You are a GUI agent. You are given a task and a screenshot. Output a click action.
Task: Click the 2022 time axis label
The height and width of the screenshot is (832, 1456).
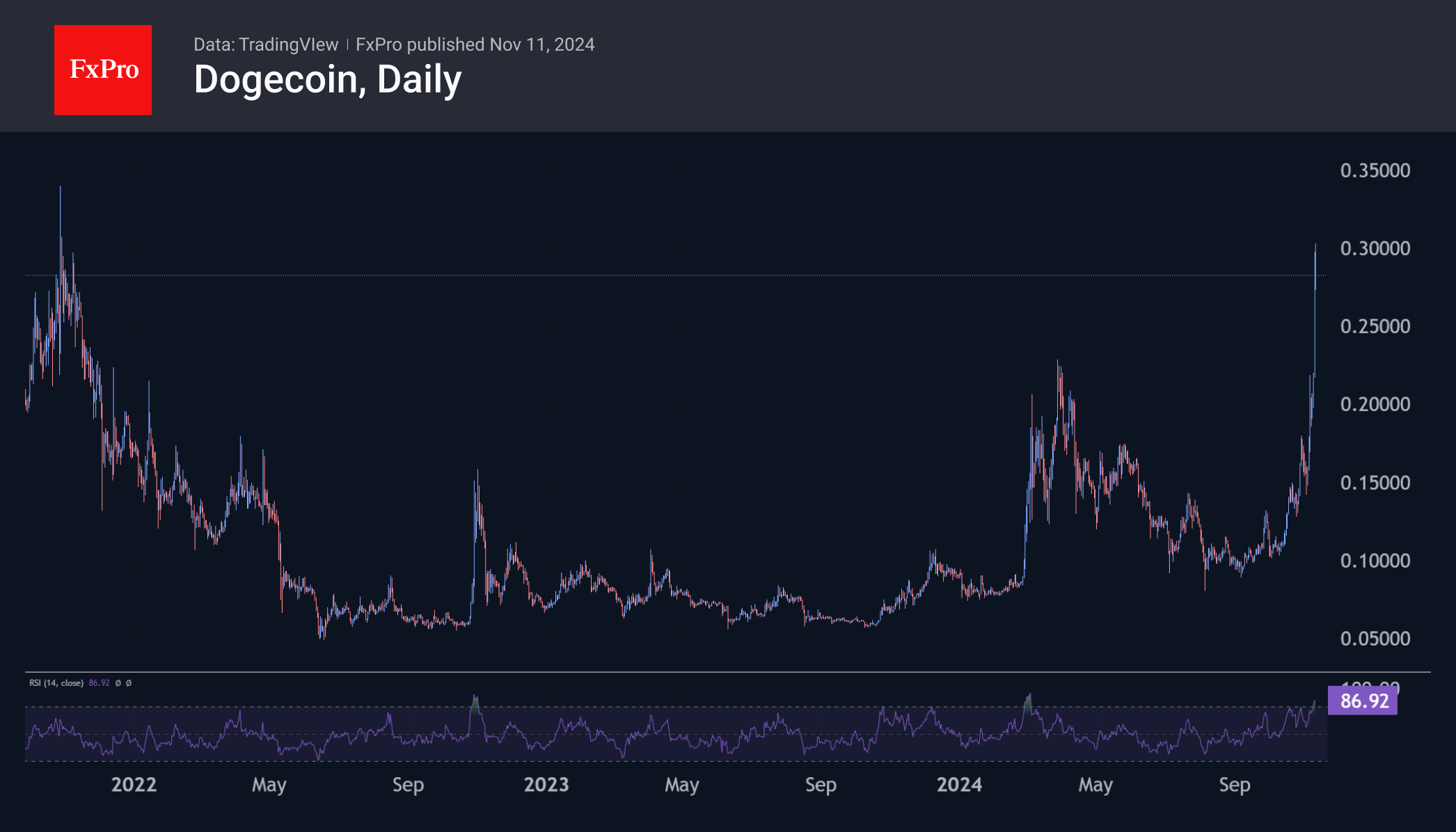pos(134,785)
